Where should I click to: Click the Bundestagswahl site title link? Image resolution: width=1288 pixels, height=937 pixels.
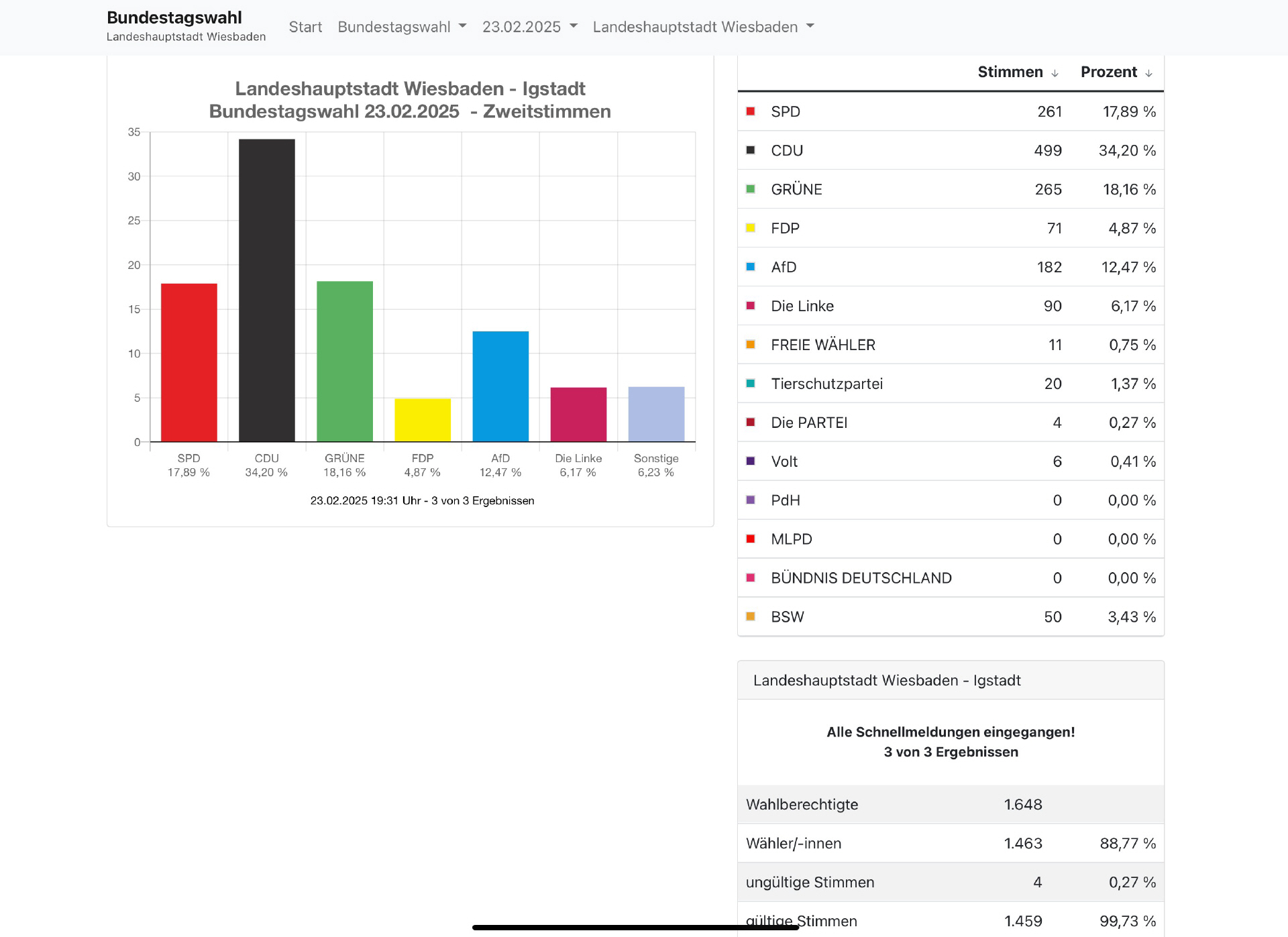pyautogui.click(x=174, y=17)
